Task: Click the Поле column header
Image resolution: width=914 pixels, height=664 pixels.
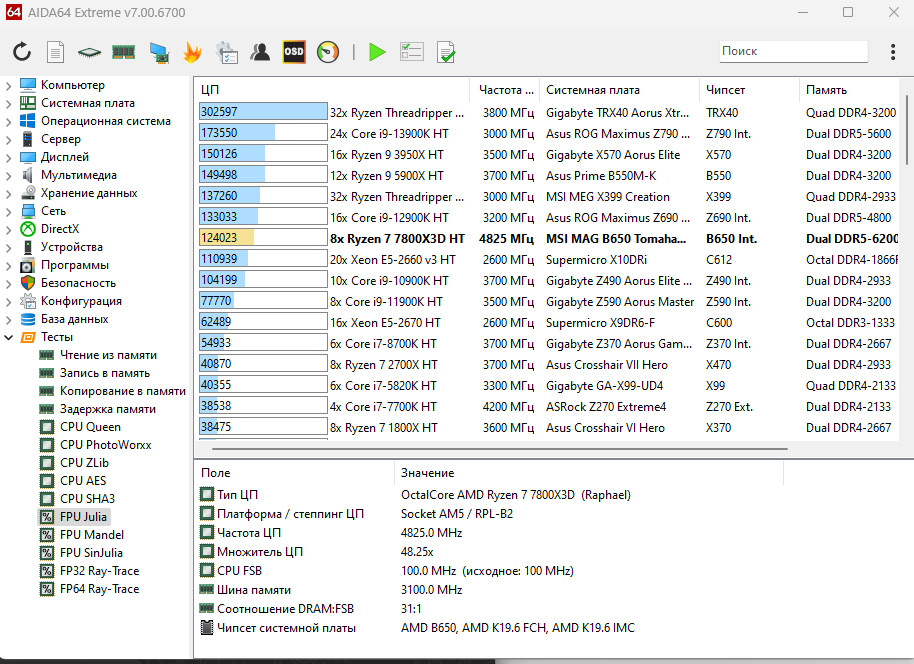Action: click(x=295, y=473)
